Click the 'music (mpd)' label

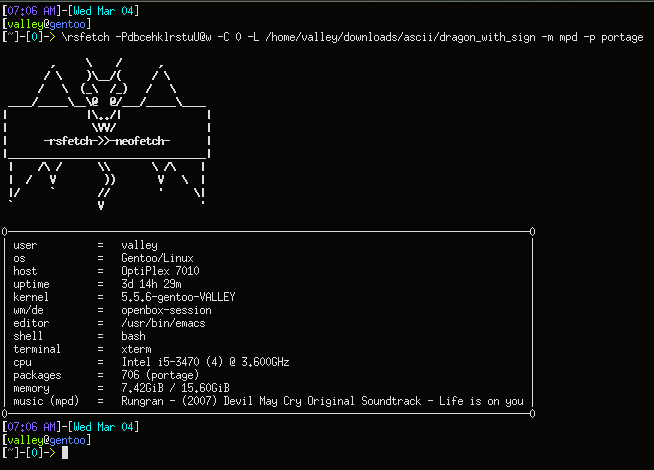click(46, 401)
